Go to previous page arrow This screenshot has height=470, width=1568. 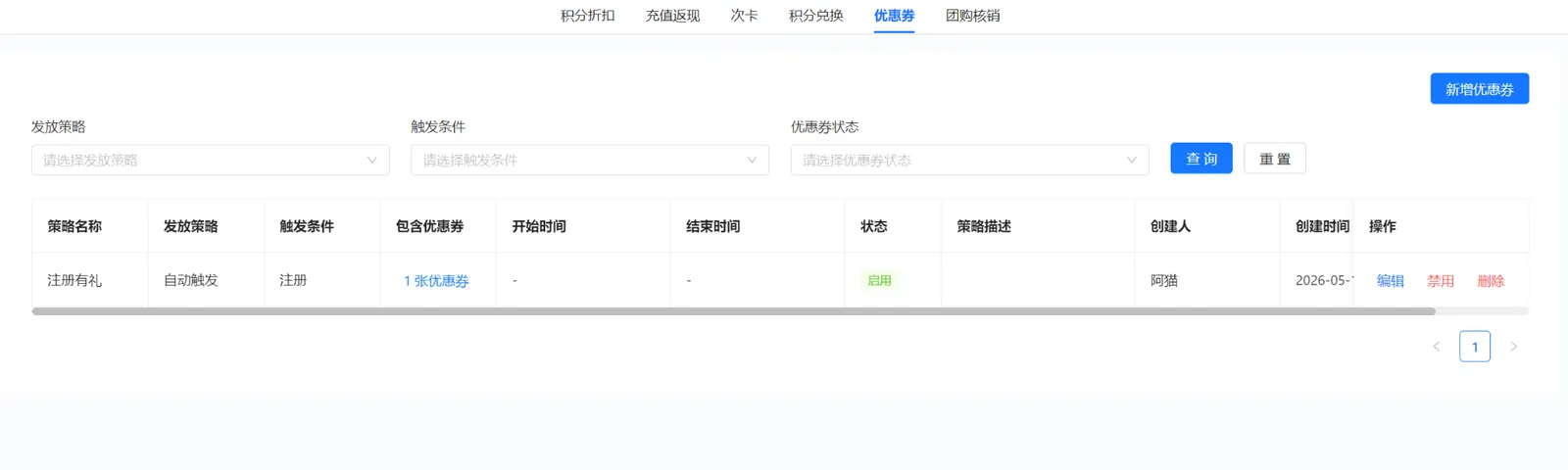[1436, 347]
